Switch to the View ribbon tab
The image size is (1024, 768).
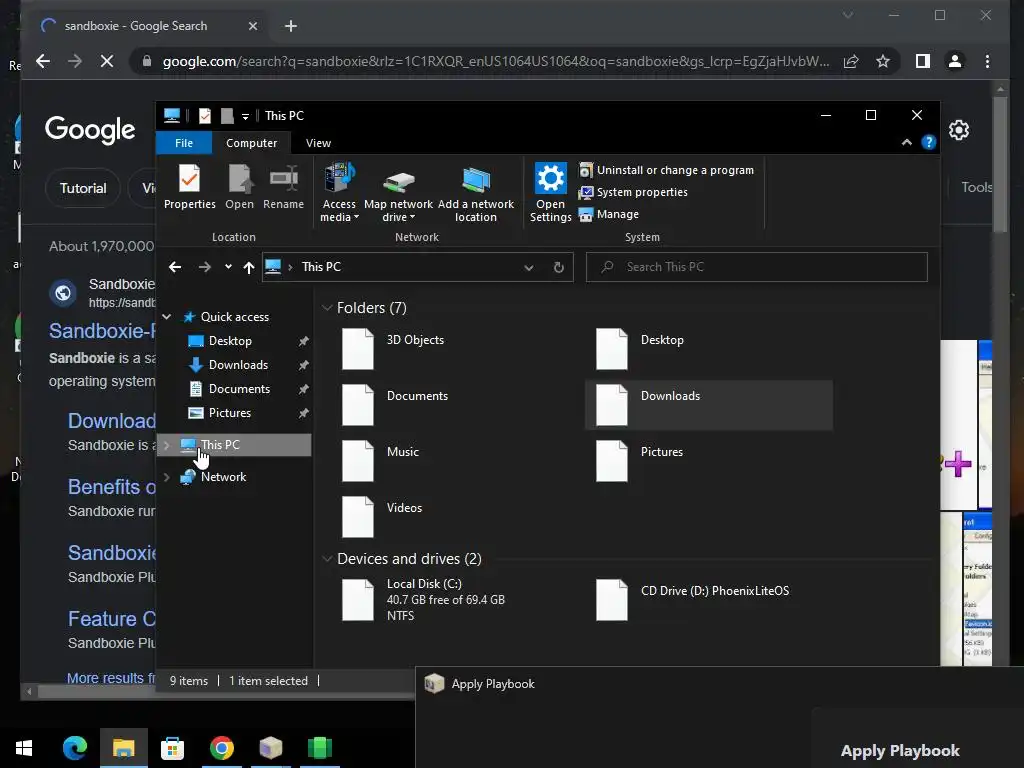click(318, 143)
